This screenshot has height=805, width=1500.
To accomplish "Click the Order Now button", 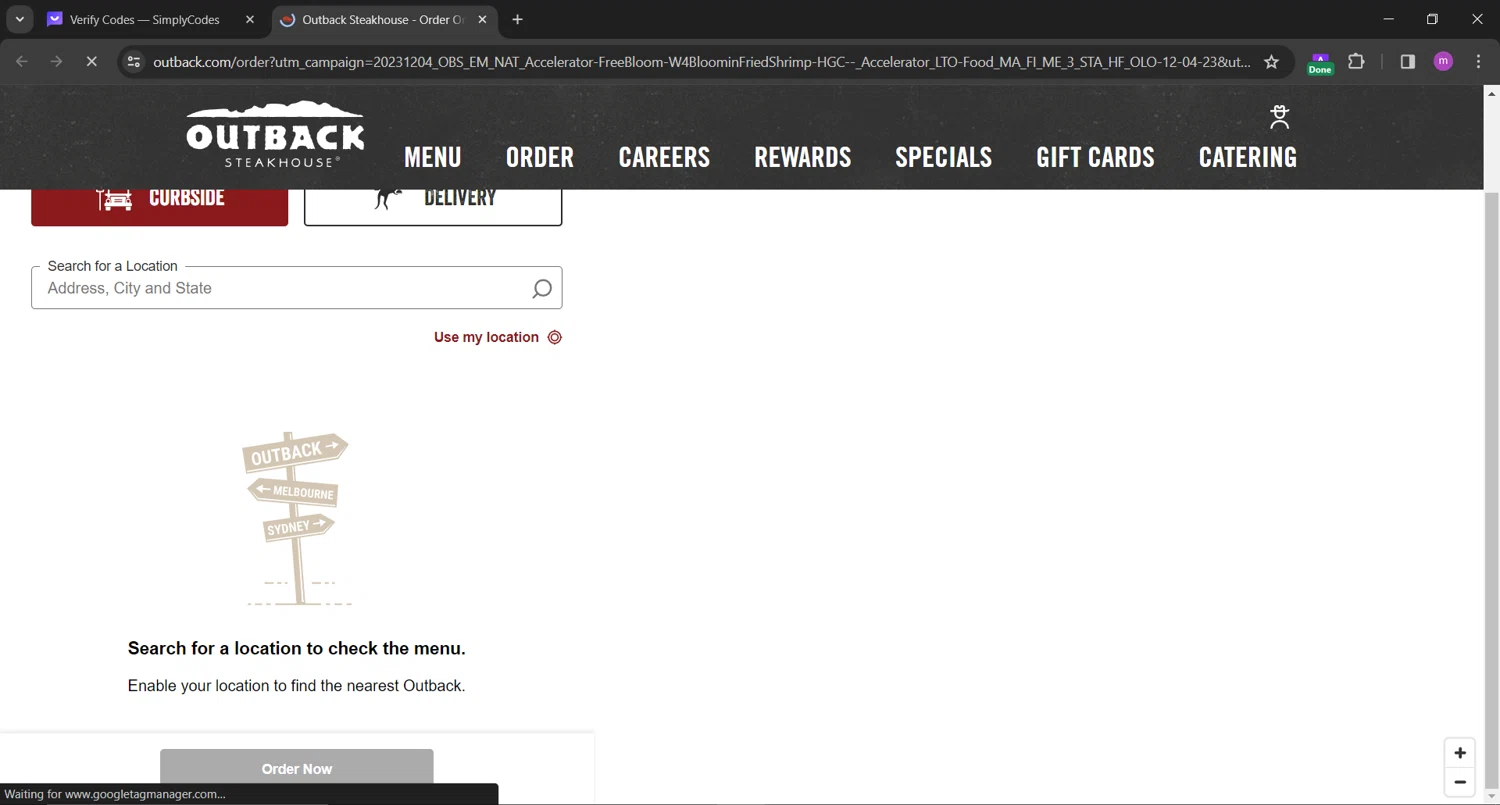I will 297,768.
